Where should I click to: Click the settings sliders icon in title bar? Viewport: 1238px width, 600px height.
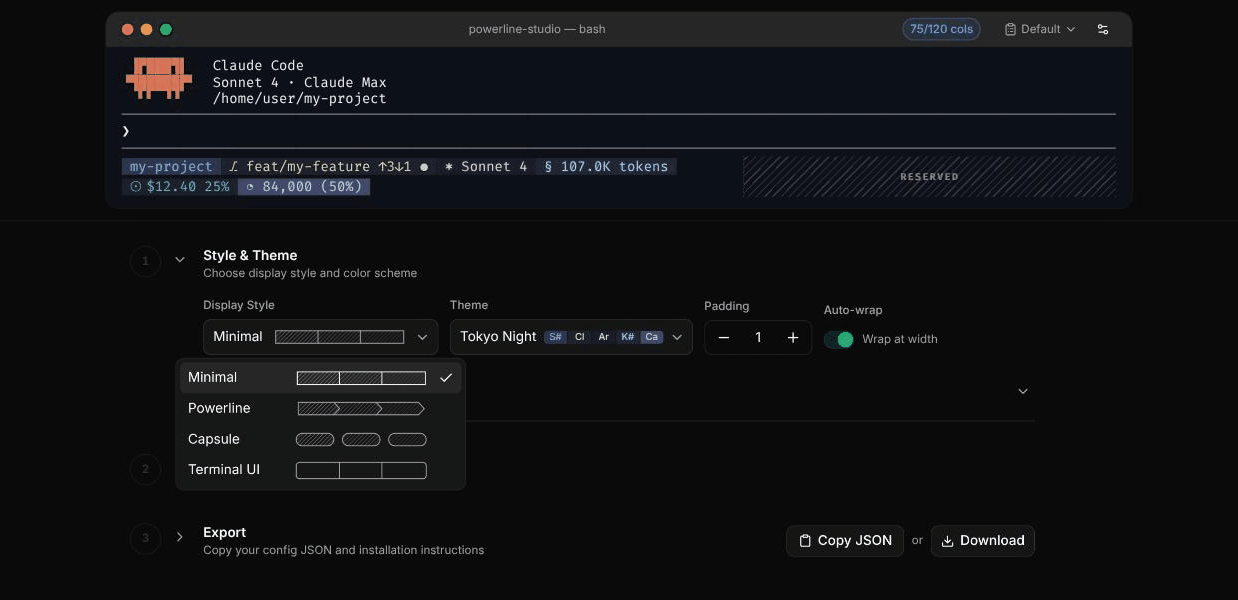[x=1103, y=29]
